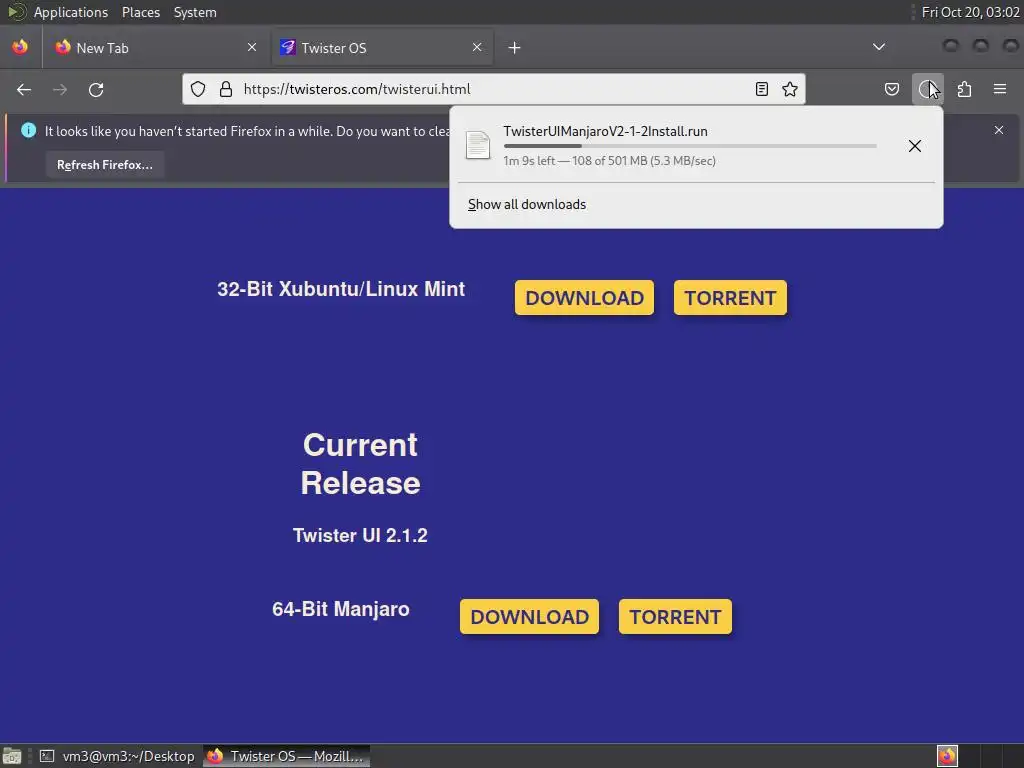Click the Firefox back arrow
The width and height of the screenshot is (1024, 768).
coord(24,89)
